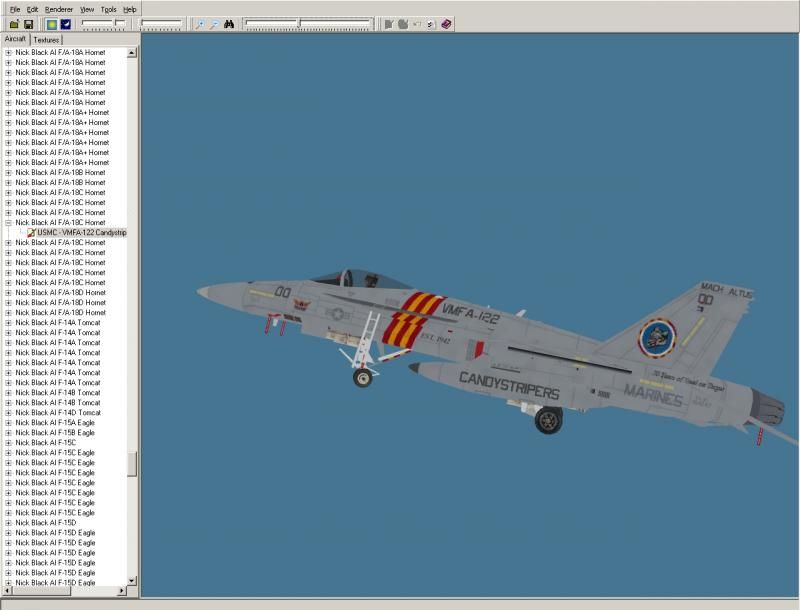Click the open folder toolbar icon
Screen dimensions: 800x610
tap(14, 24)
